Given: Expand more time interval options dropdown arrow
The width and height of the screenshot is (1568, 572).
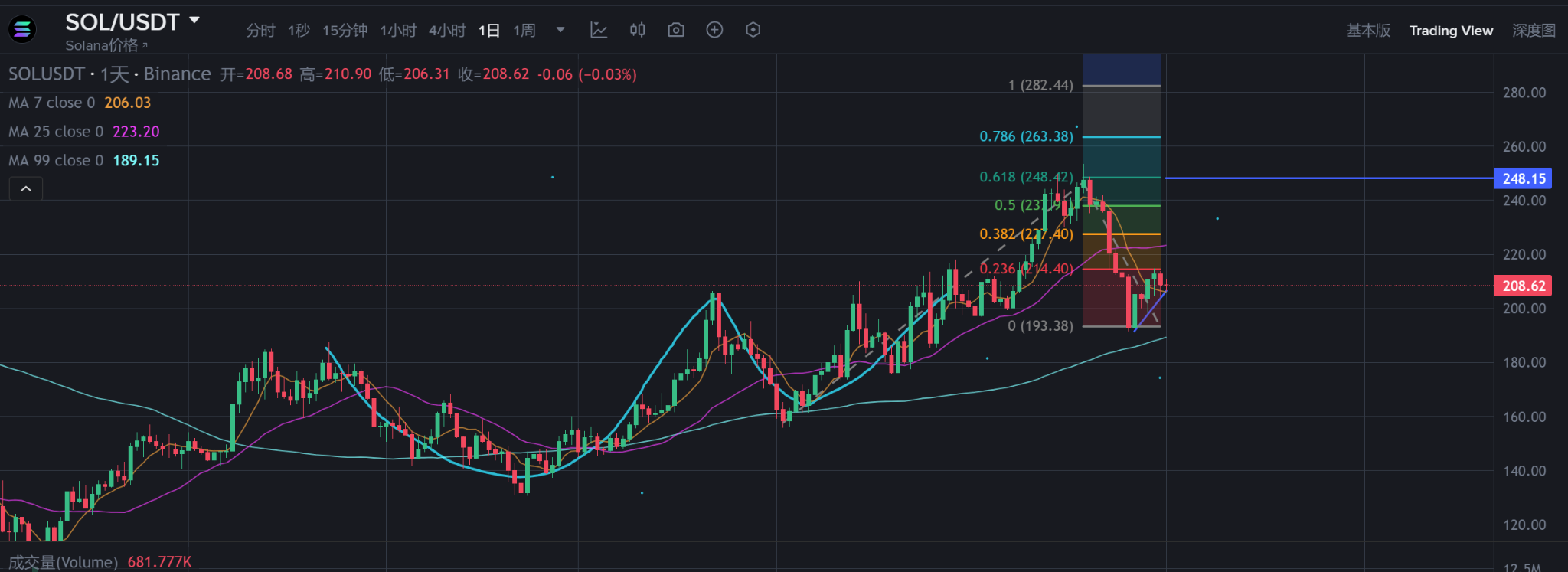Looking at the screenshot, I should tap(560, 30).
